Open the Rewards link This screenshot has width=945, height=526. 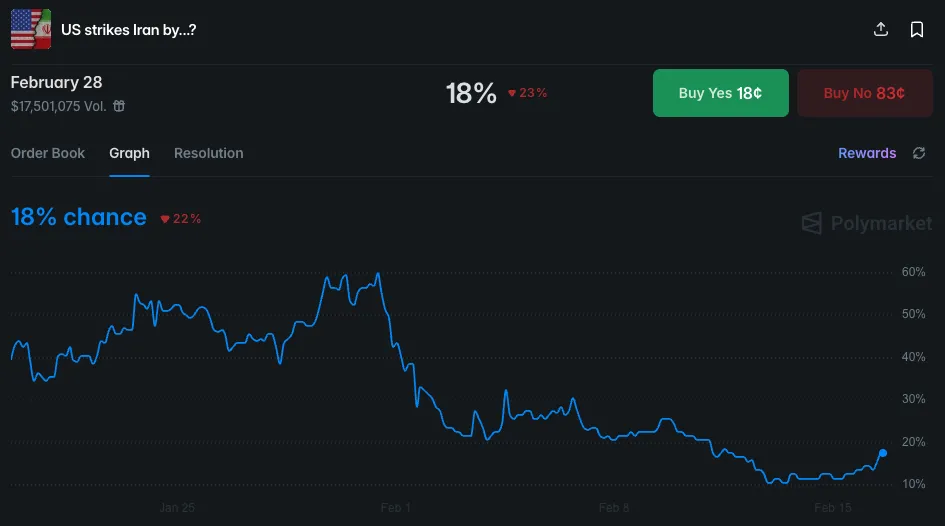pos(867,153)
